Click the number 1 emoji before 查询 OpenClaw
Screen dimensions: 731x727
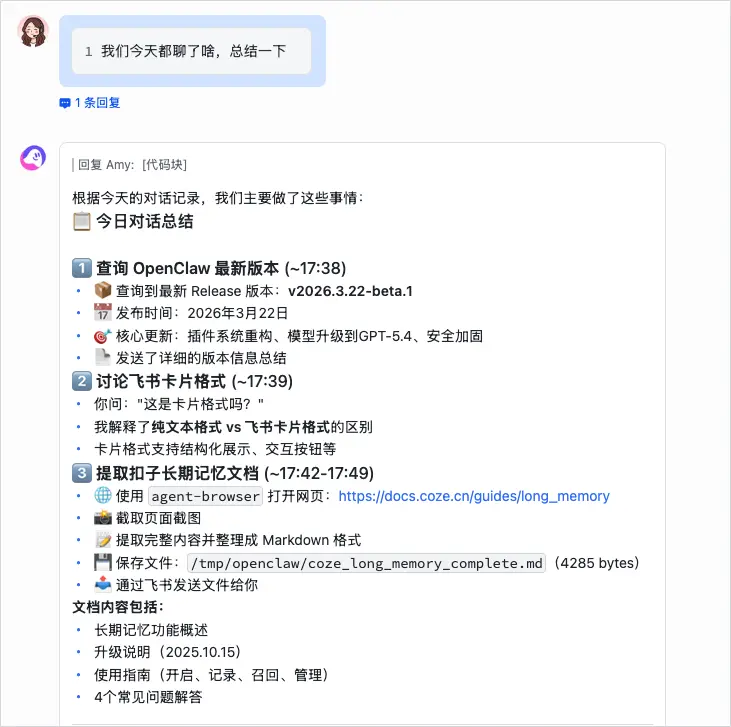(x=82, y=268)
